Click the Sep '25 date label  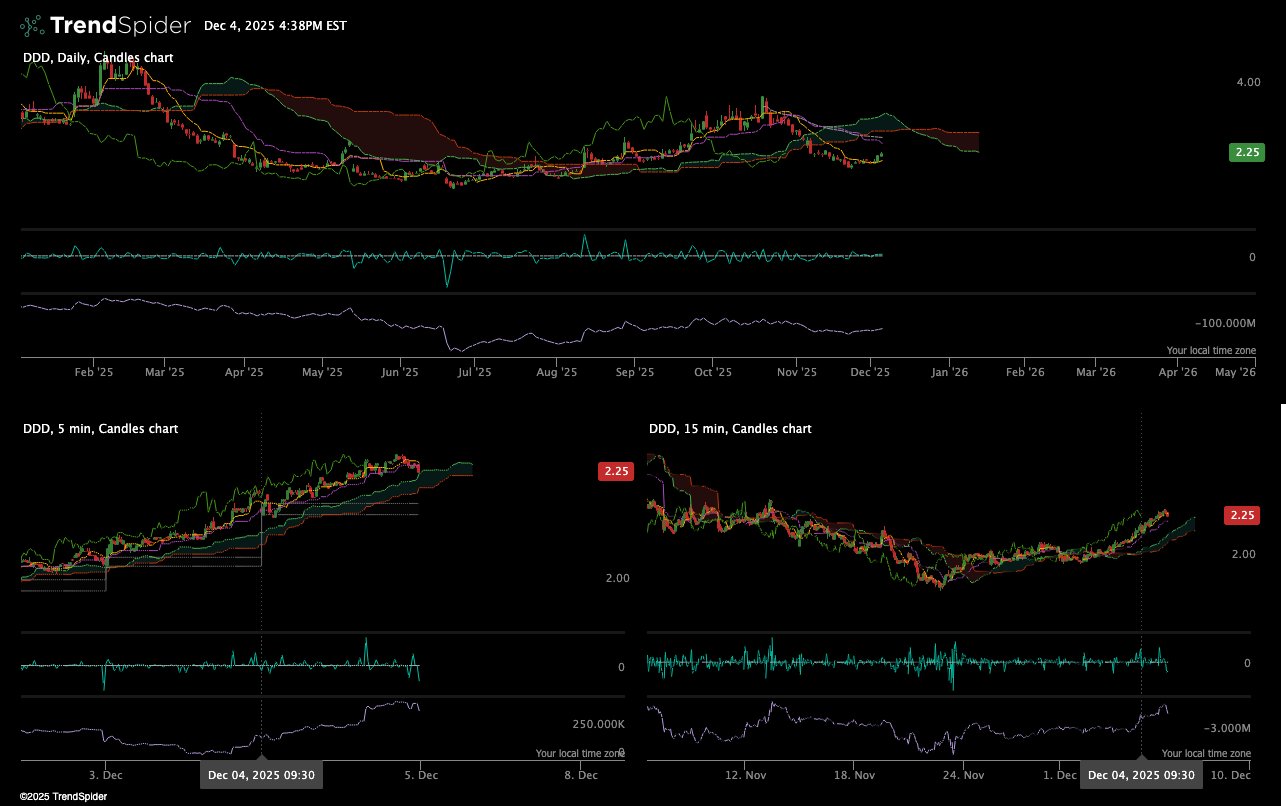point(635,372)
